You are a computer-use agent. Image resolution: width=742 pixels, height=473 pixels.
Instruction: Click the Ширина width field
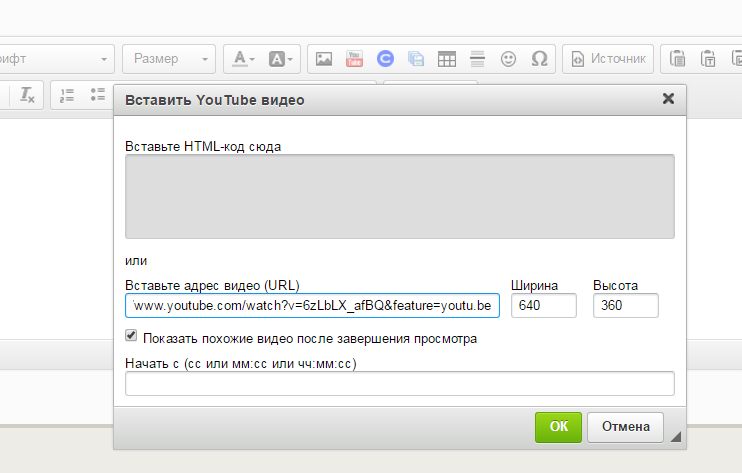point(544,306)
